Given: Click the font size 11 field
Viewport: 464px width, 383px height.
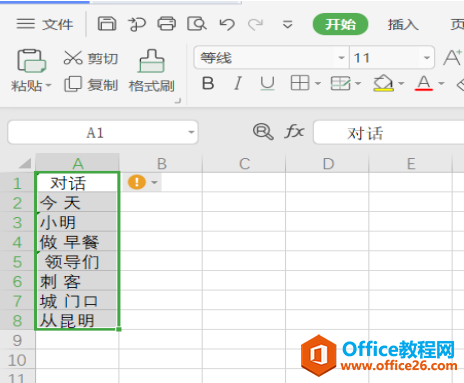Looking at the screenshot, I should click(x=385, y=58).
